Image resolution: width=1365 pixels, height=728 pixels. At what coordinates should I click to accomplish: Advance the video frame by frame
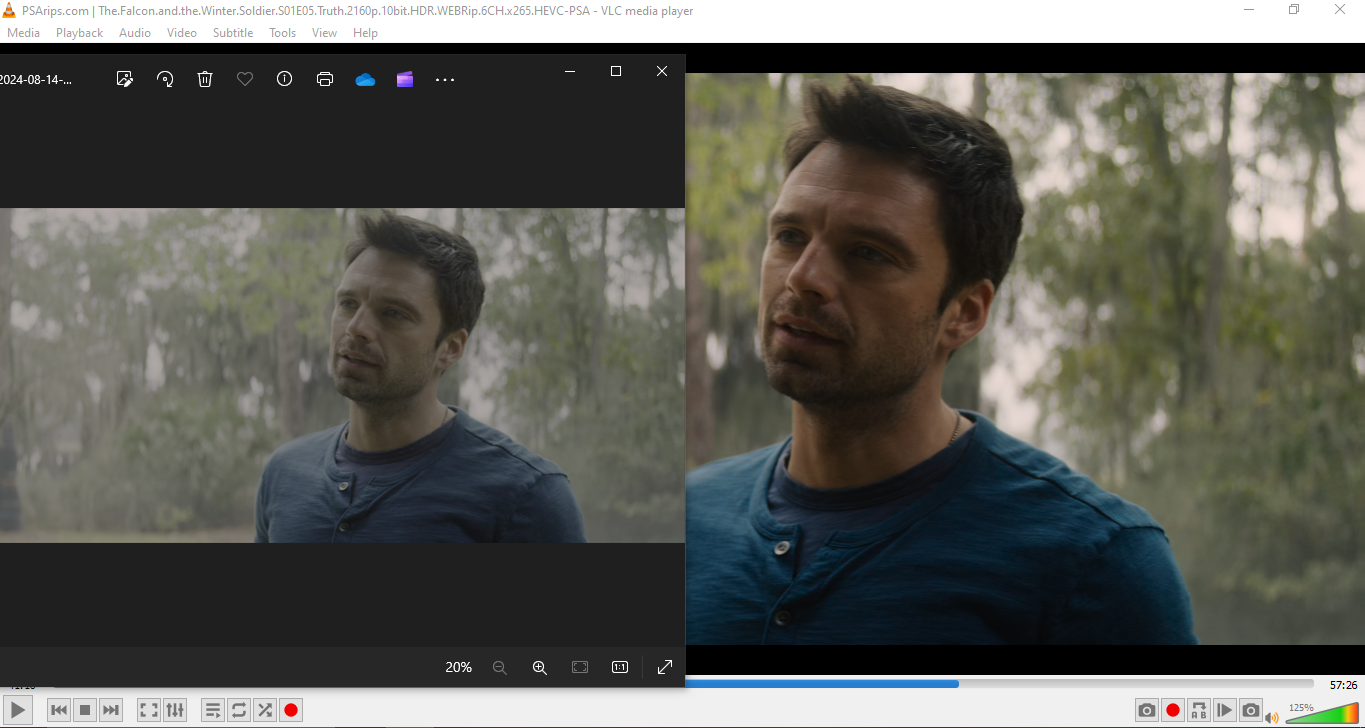tap(1225, 710)
